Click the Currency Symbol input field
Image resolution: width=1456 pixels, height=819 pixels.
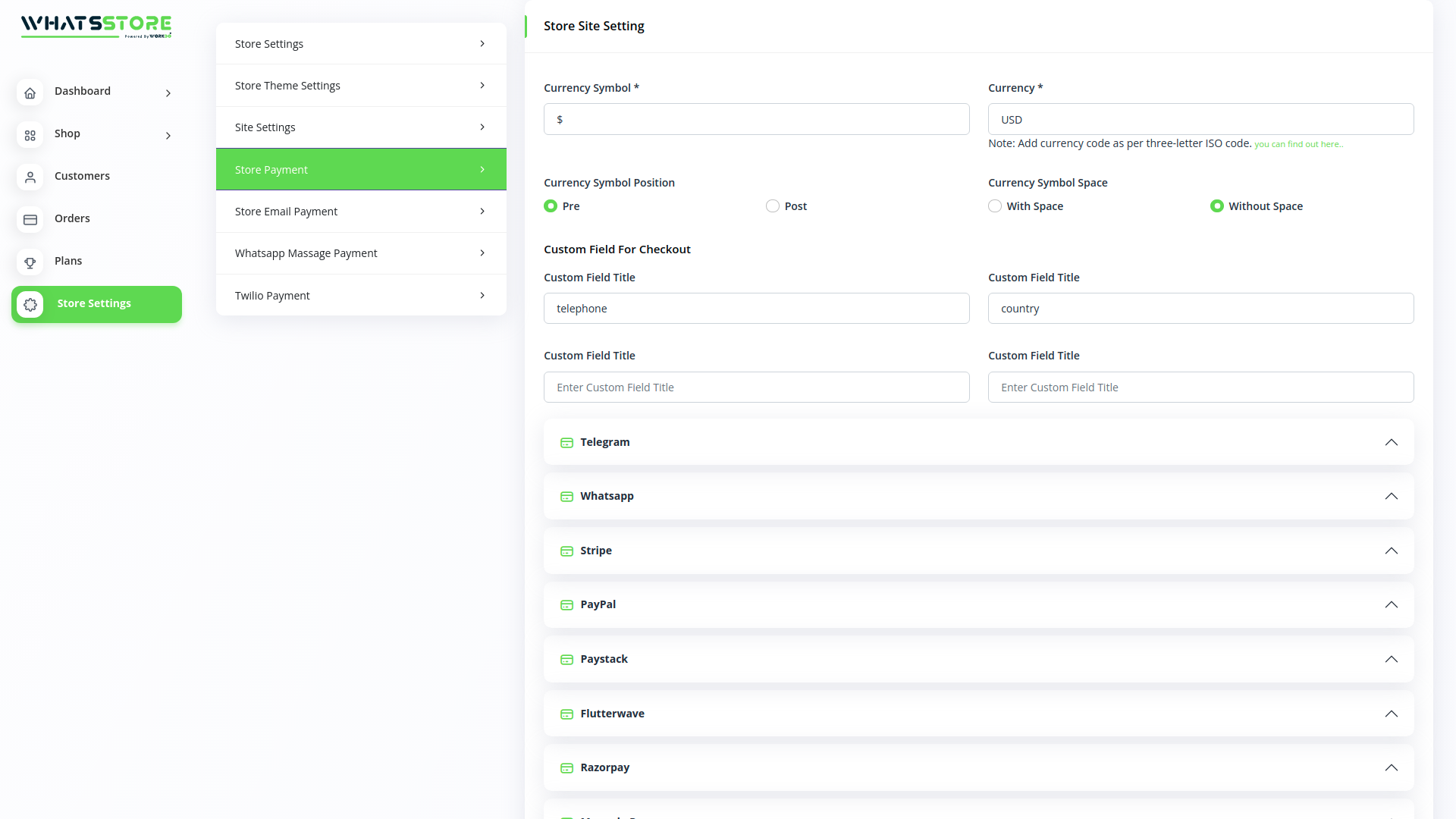(x=756, y=120)
